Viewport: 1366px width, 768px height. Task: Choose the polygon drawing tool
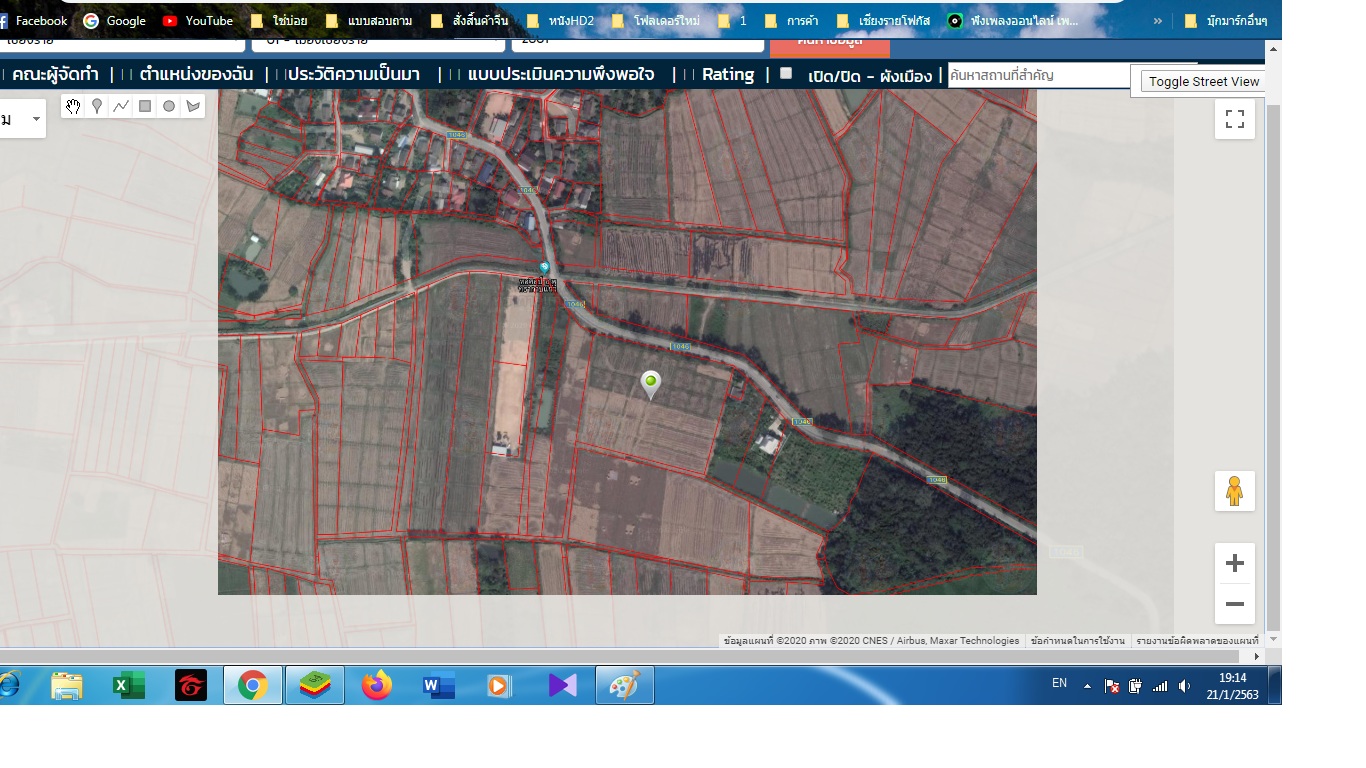click(x=193, y=106)
